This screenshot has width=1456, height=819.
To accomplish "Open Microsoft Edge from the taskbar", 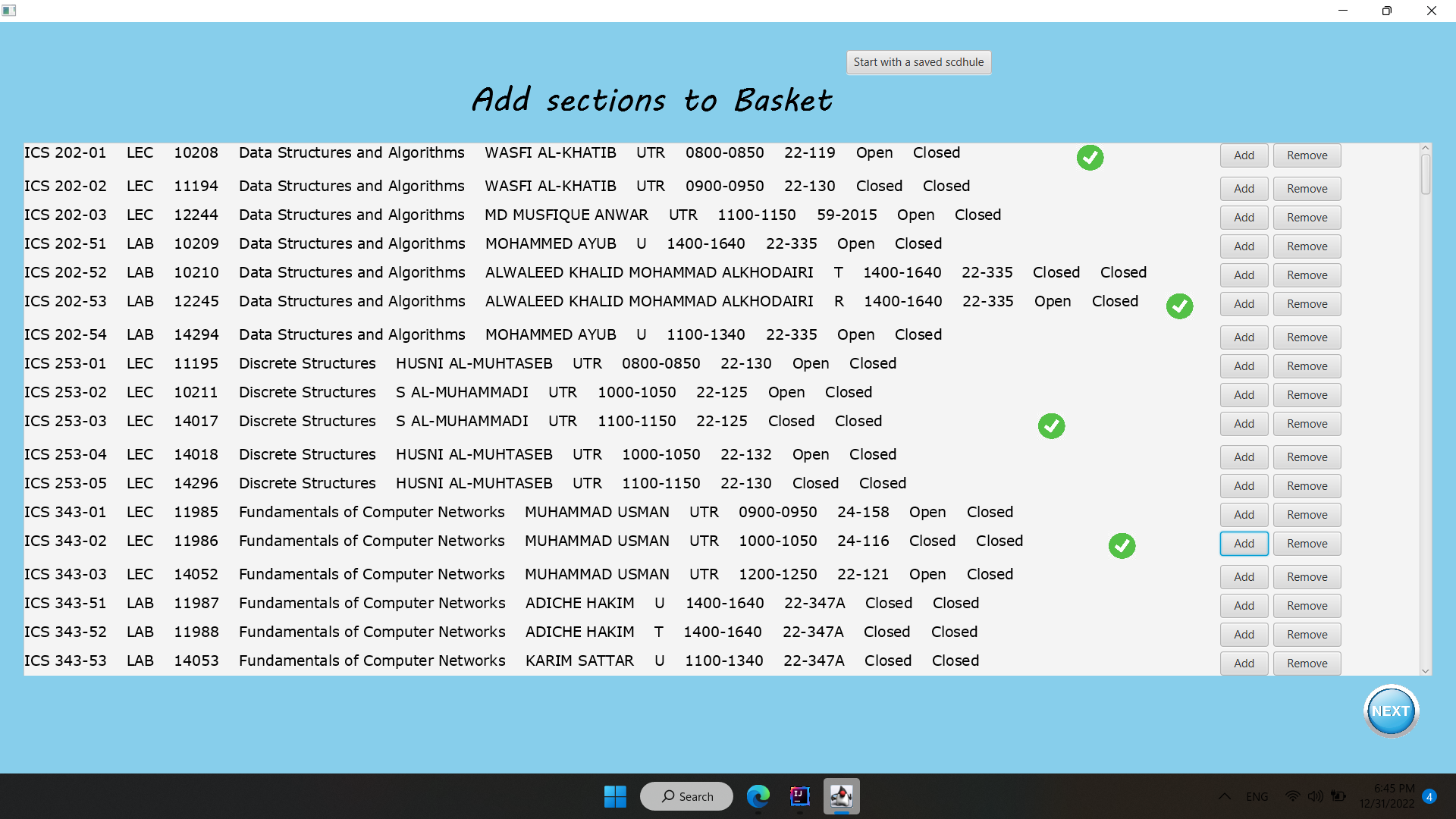I will click(x=758, y=796).
